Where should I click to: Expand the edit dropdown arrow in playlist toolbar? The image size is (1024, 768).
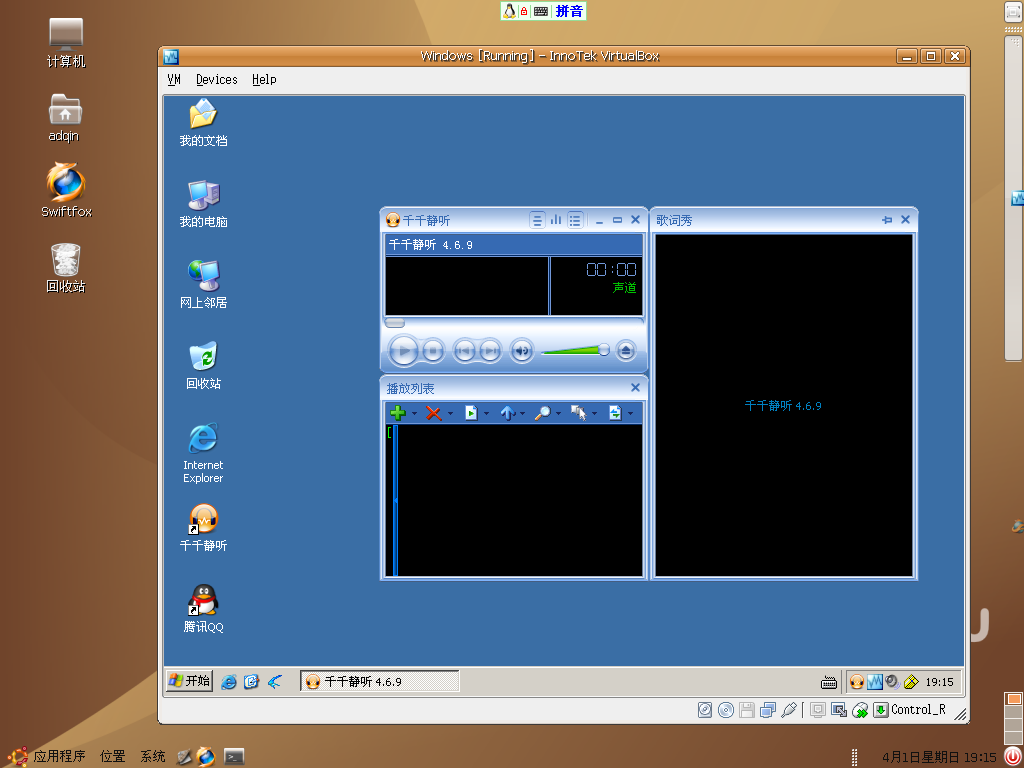click(x=594, y=413)
